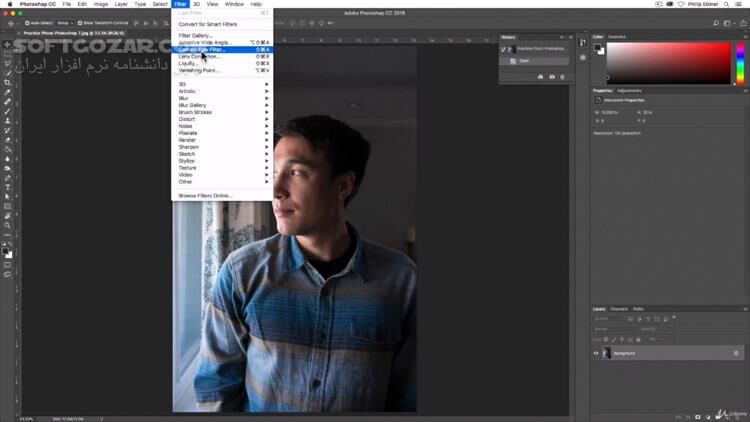Expand the Noise filter submenu
750x422 pixels.
222,126
